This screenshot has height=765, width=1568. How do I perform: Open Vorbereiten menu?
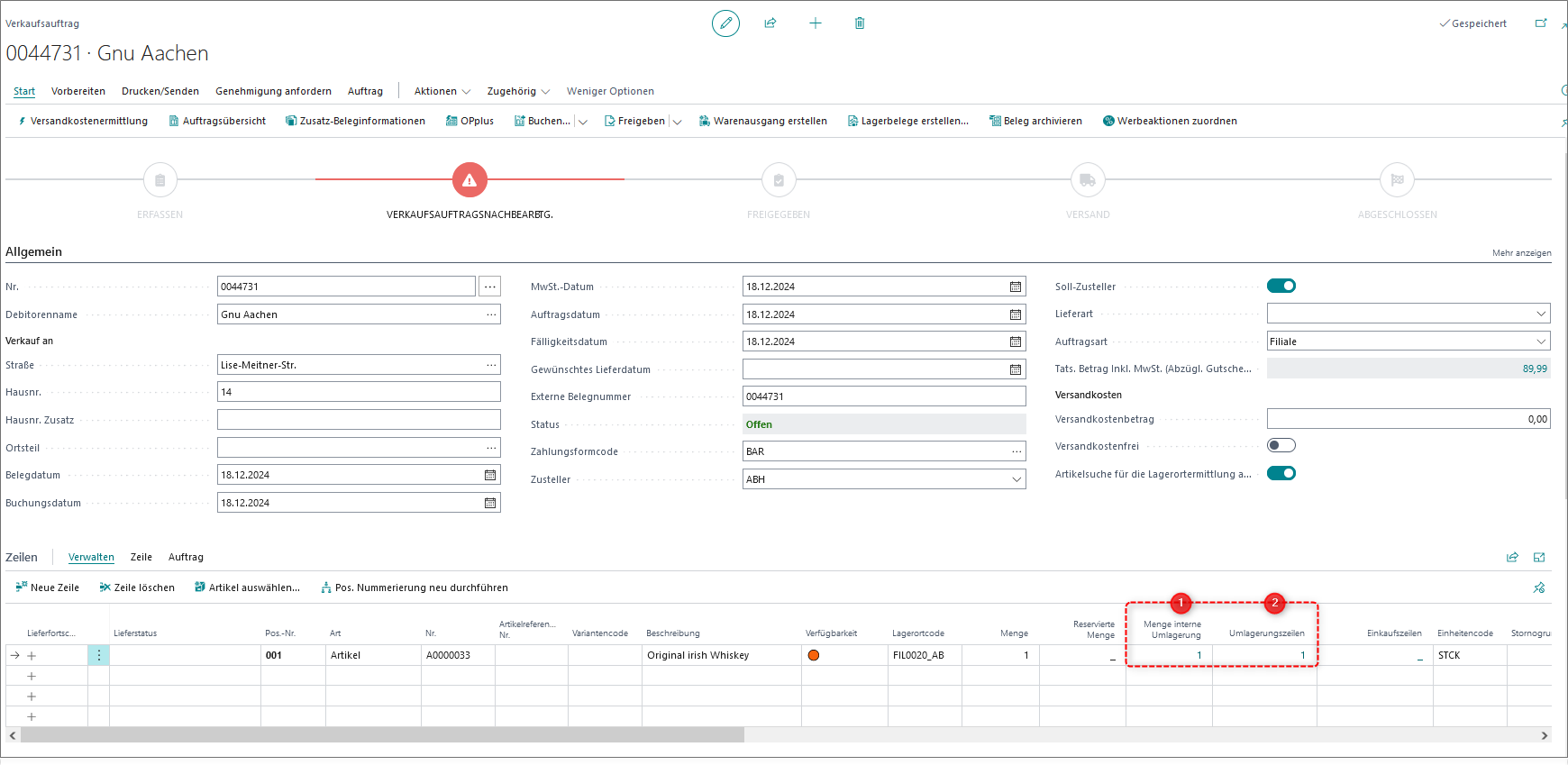click(x=78, y=91)
